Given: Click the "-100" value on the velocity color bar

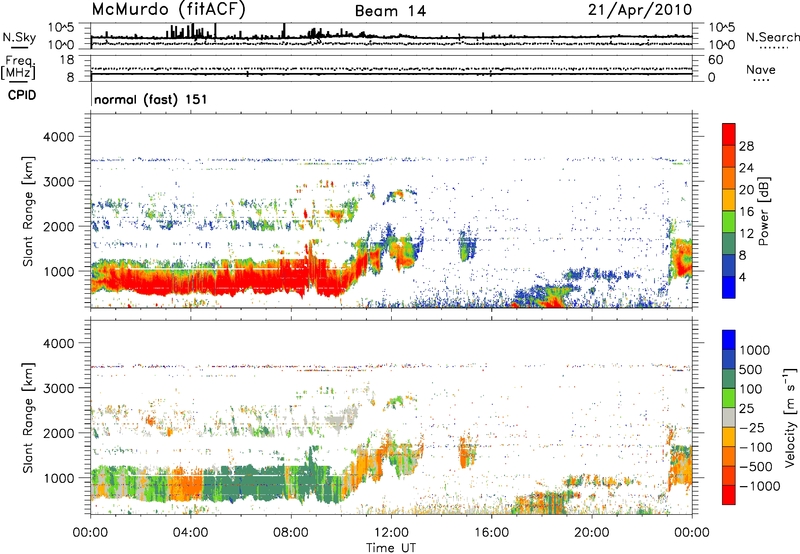Looking at the screenshot, I should pyautogui.click(x=756, y=447).
